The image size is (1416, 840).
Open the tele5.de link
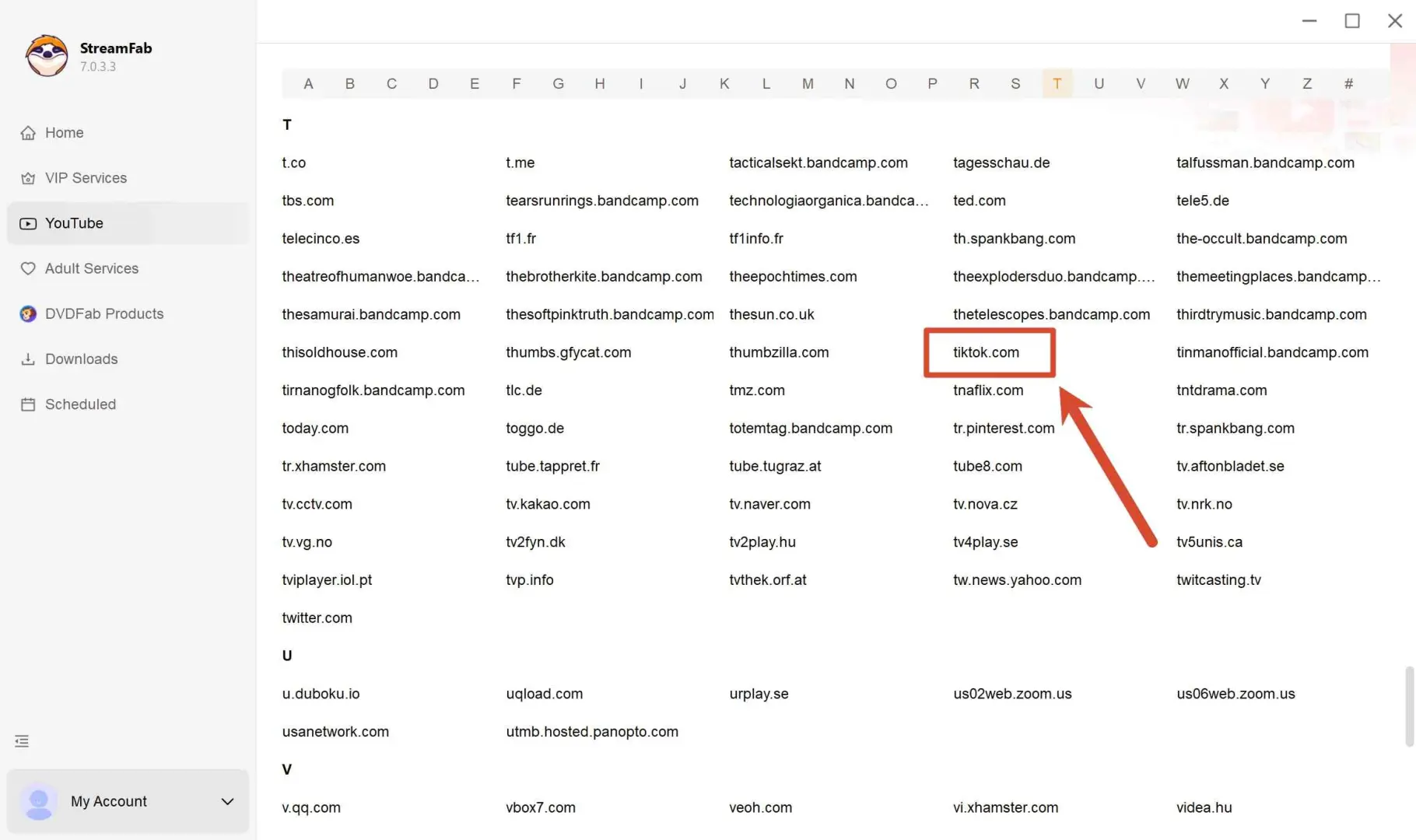click(x=1203, y=201)
